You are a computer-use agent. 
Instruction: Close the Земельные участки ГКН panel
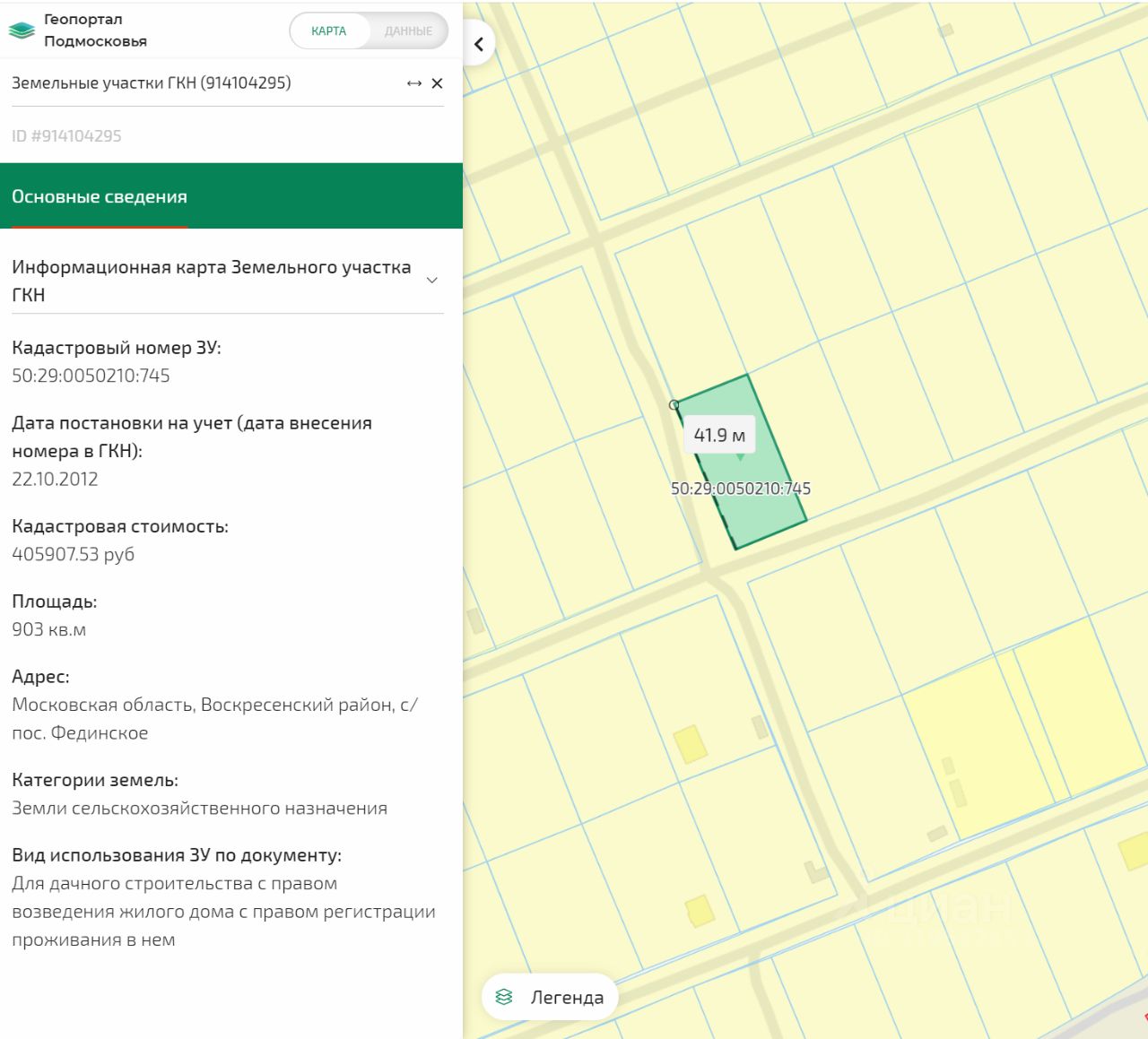438,83
